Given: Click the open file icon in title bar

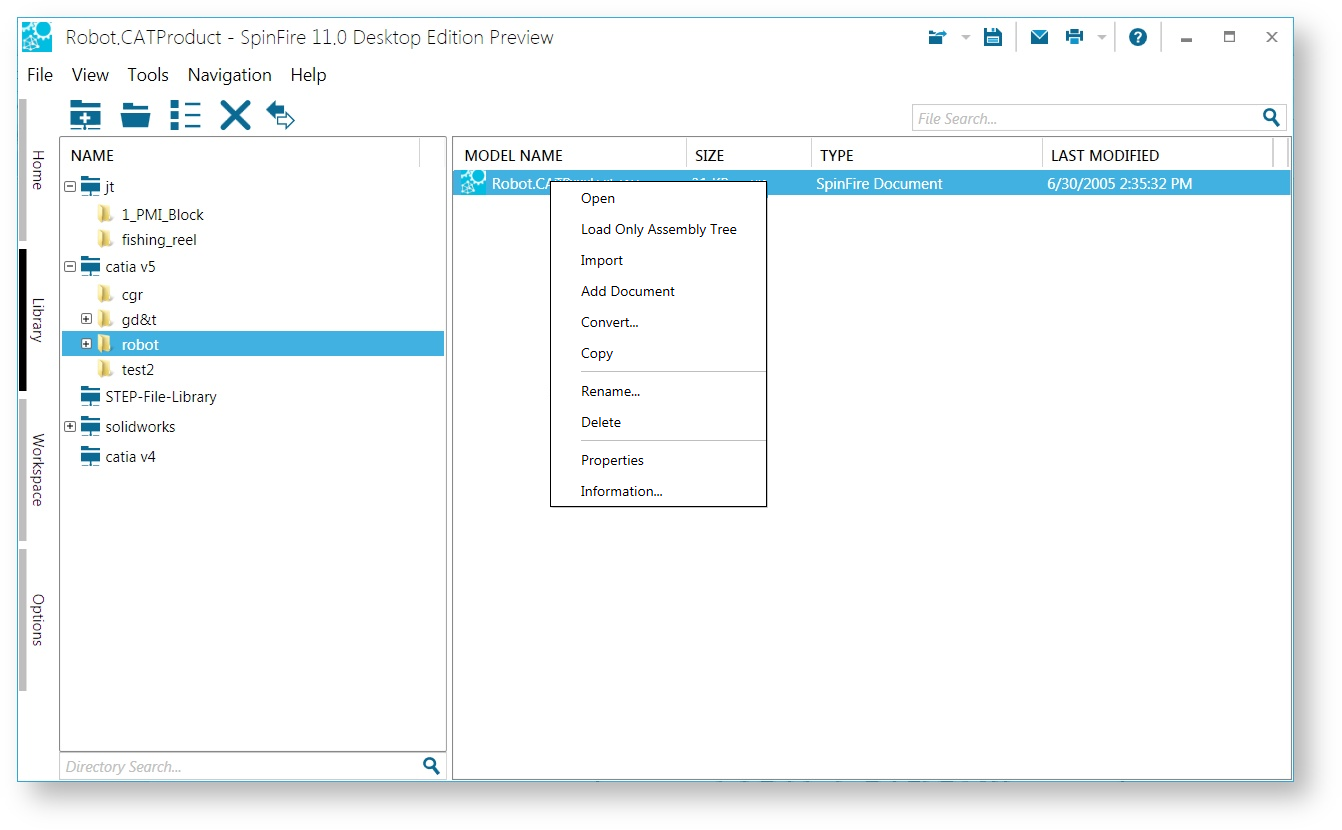Looking at the screenshot, I should click(937, 37).
